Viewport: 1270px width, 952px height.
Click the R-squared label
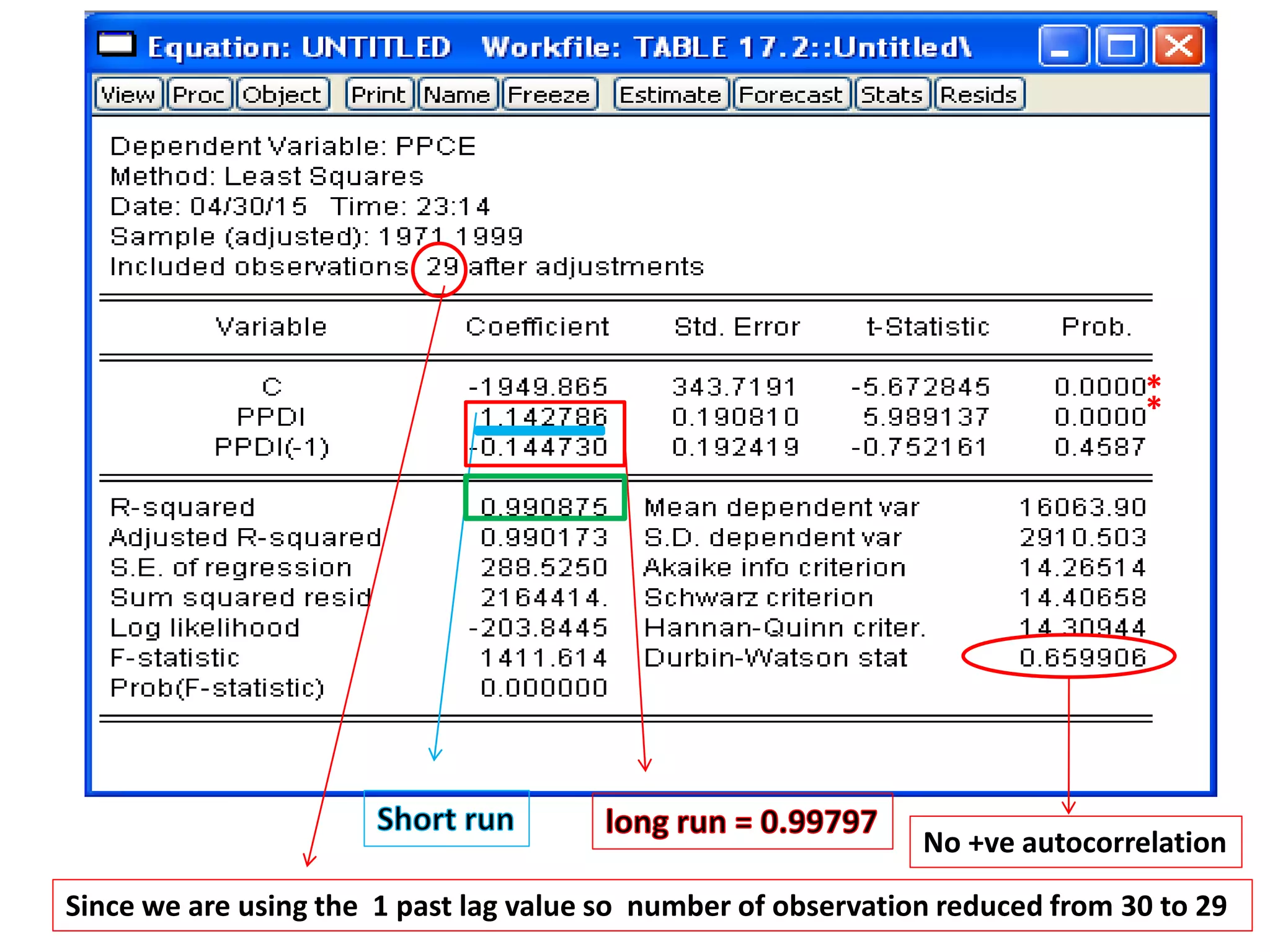pos(182,508)
